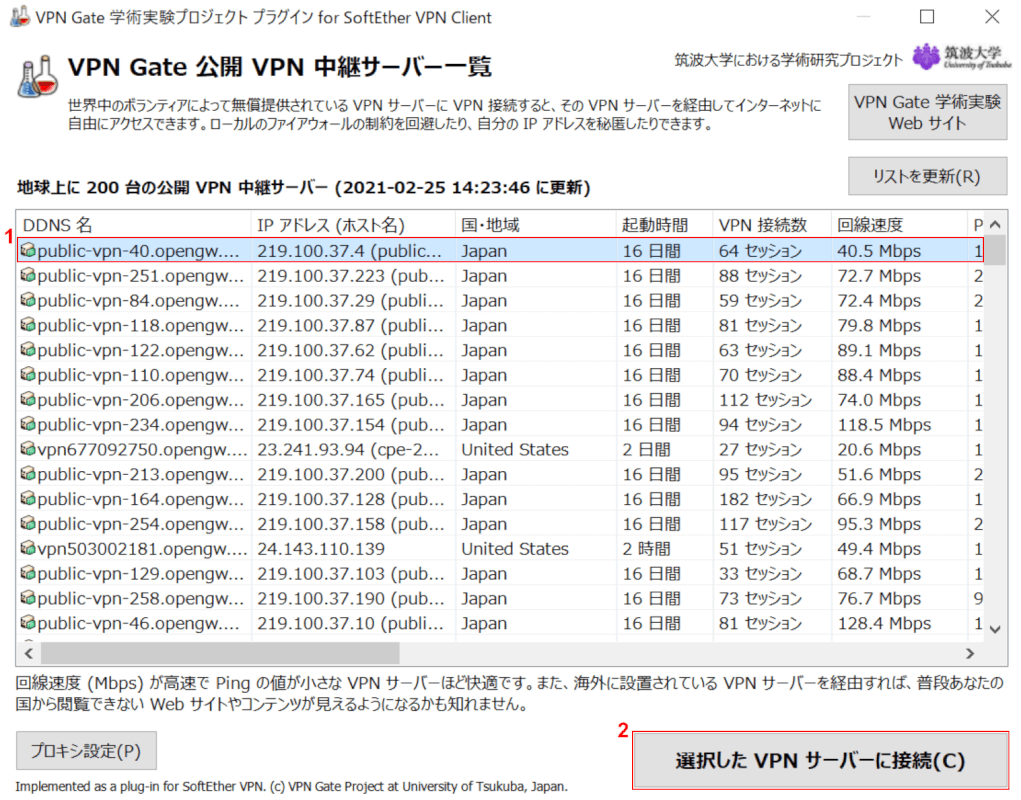The width and height of the screenshot is (1021, 800).
Task: Click server icon beside public-vpn-46 row
Action: [28, 624]
